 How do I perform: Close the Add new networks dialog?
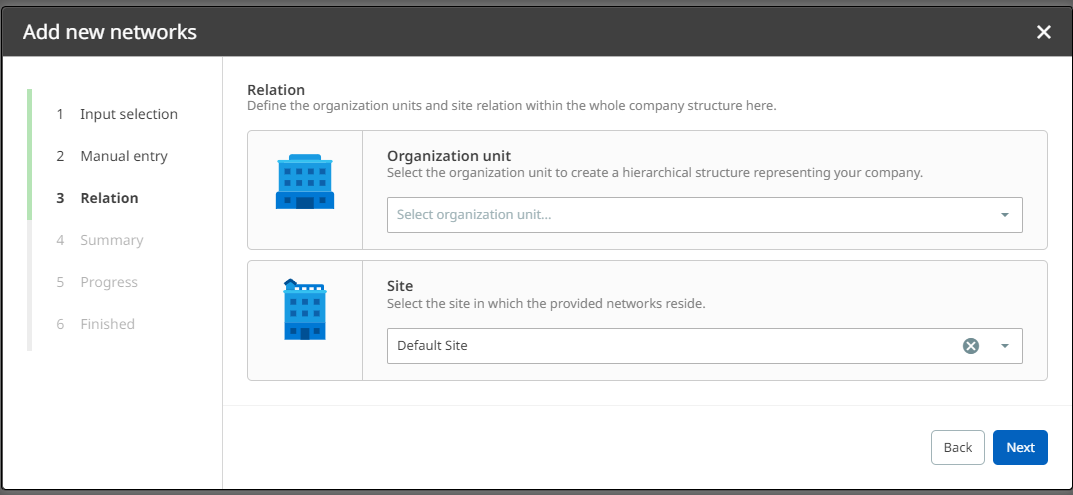(x=1043, y=32)
